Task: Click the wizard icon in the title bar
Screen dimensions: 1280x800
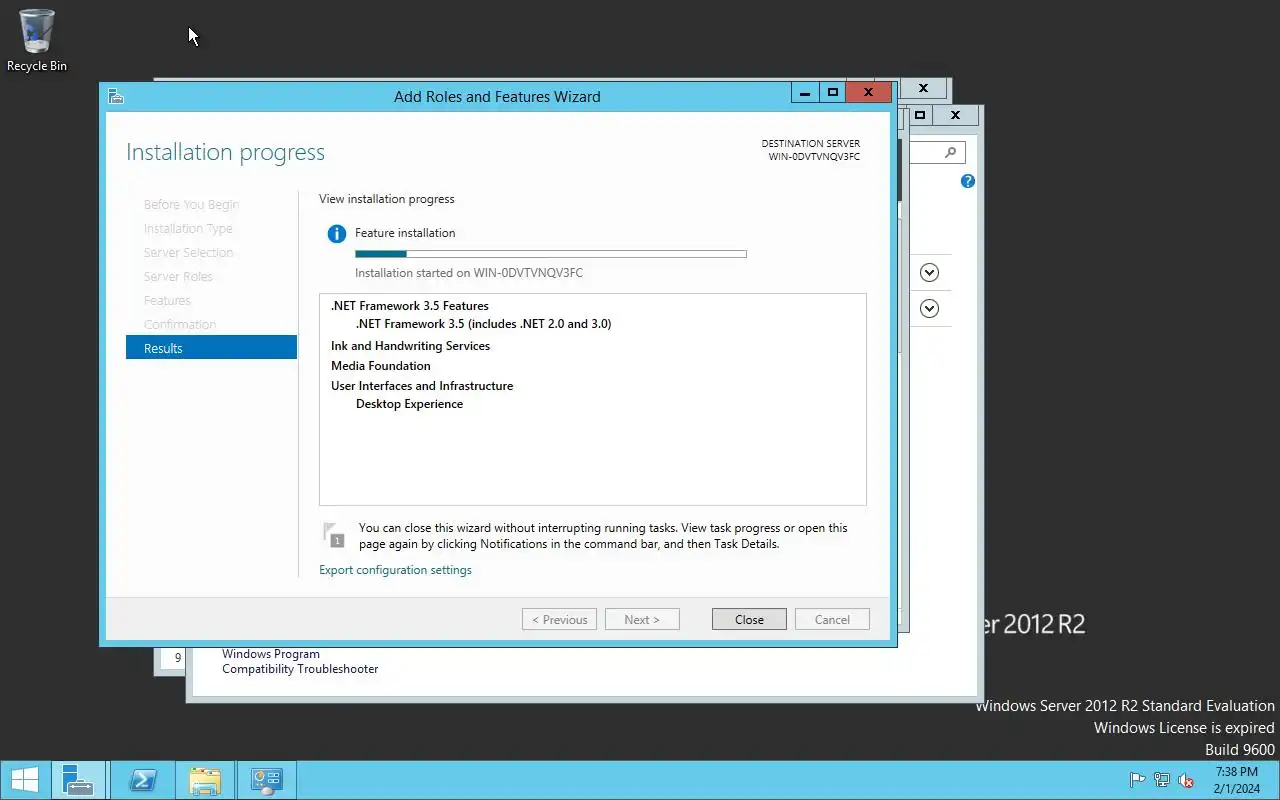Action: (x=116, y=97)
